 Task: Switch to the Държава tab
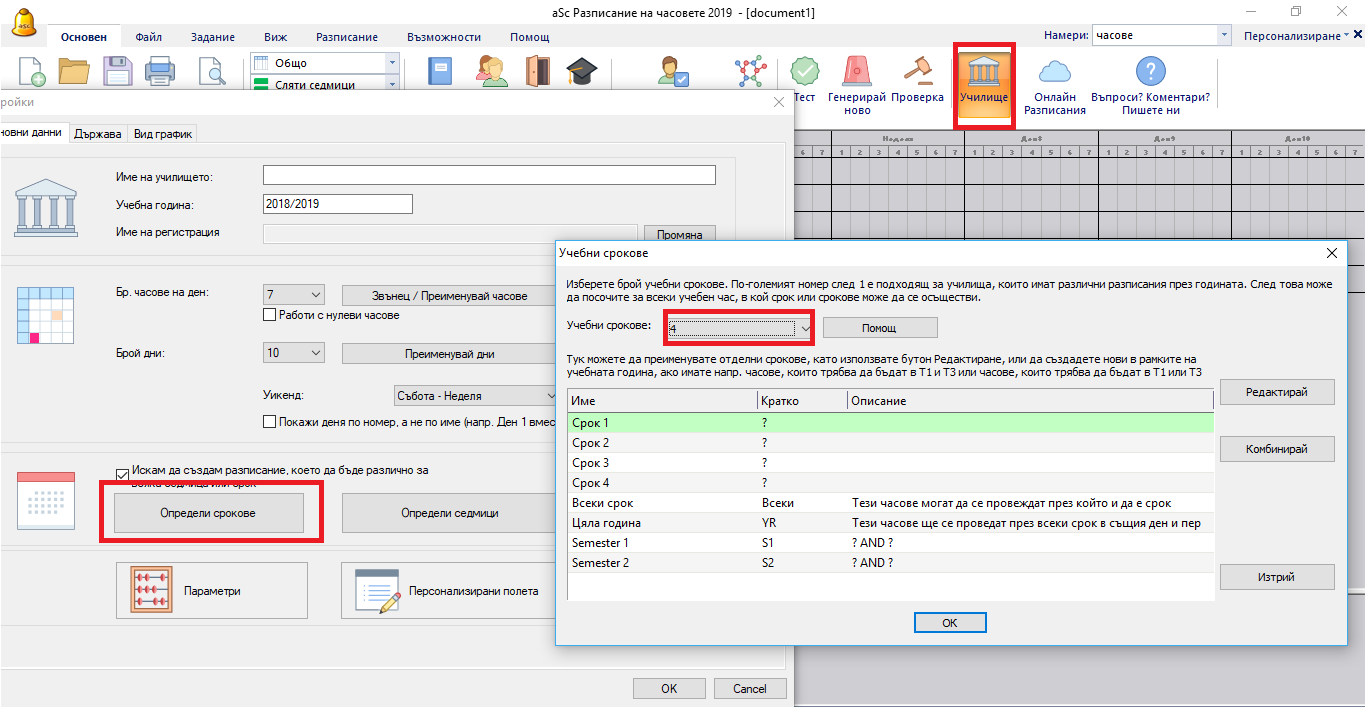pyautogui.click(x=98, y=134)
